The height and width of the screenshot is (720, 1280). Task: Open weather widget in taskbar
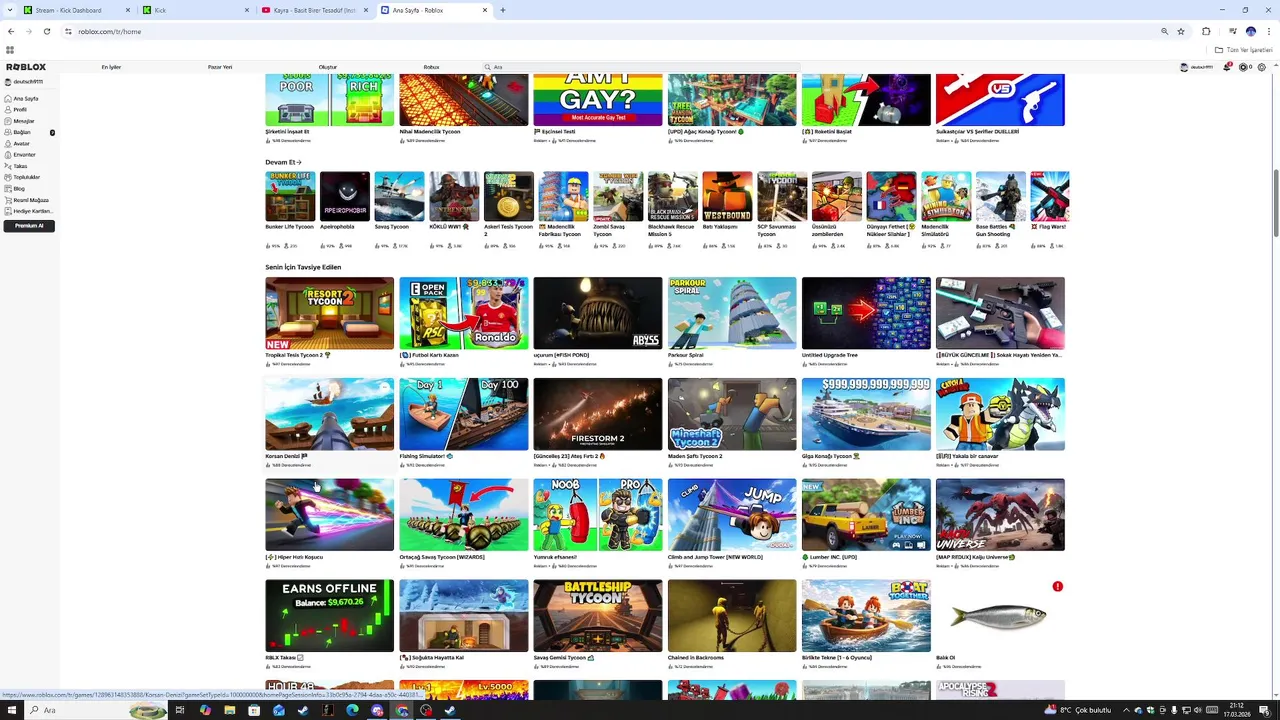1078,710
